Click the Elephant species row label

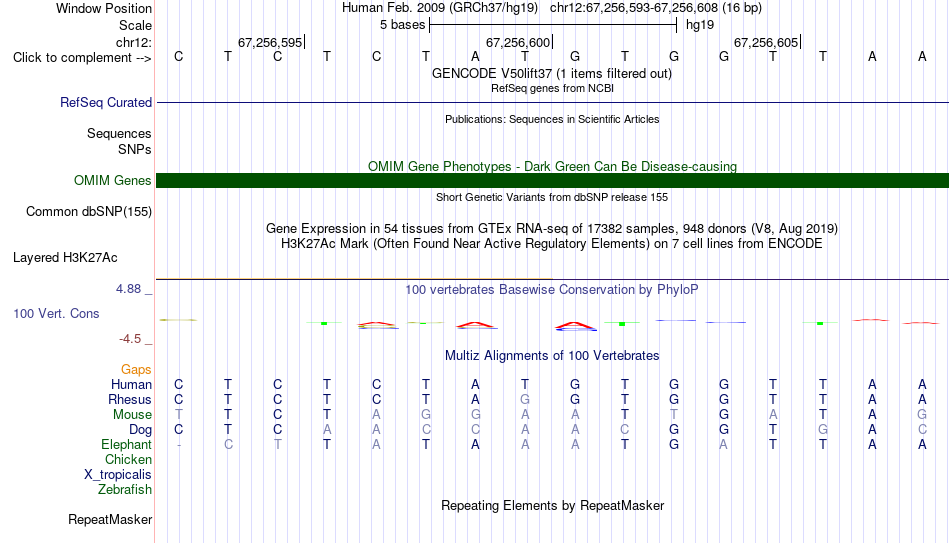(x=126, y=444)
